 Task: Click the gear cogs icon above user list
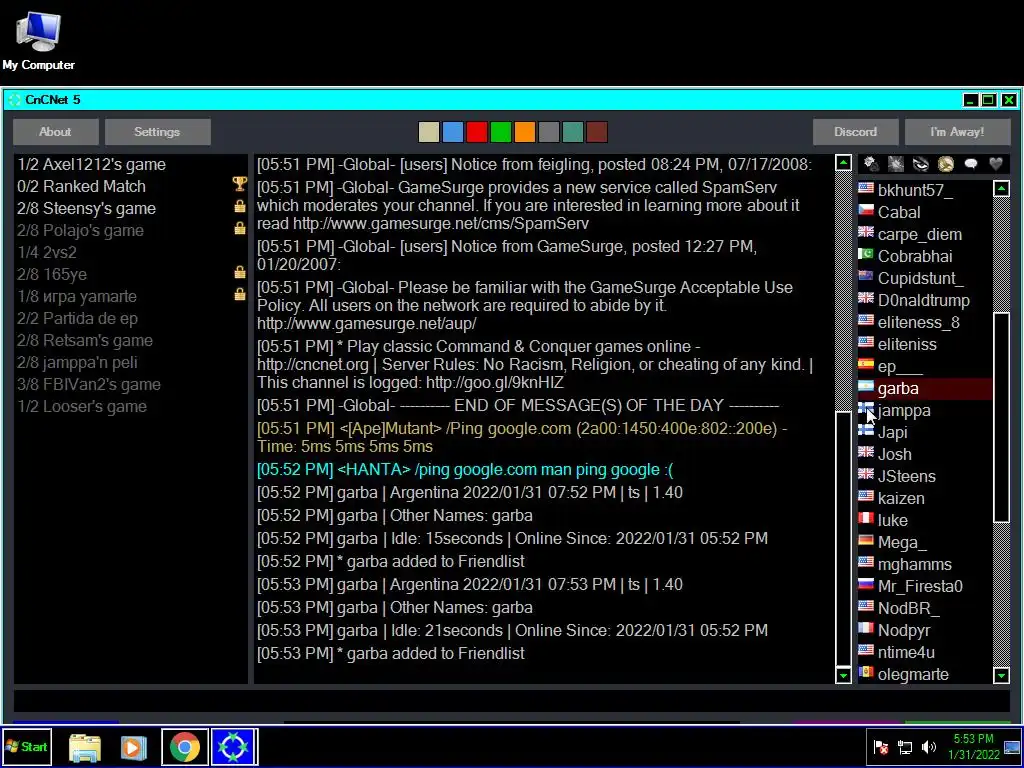[871, 164]
